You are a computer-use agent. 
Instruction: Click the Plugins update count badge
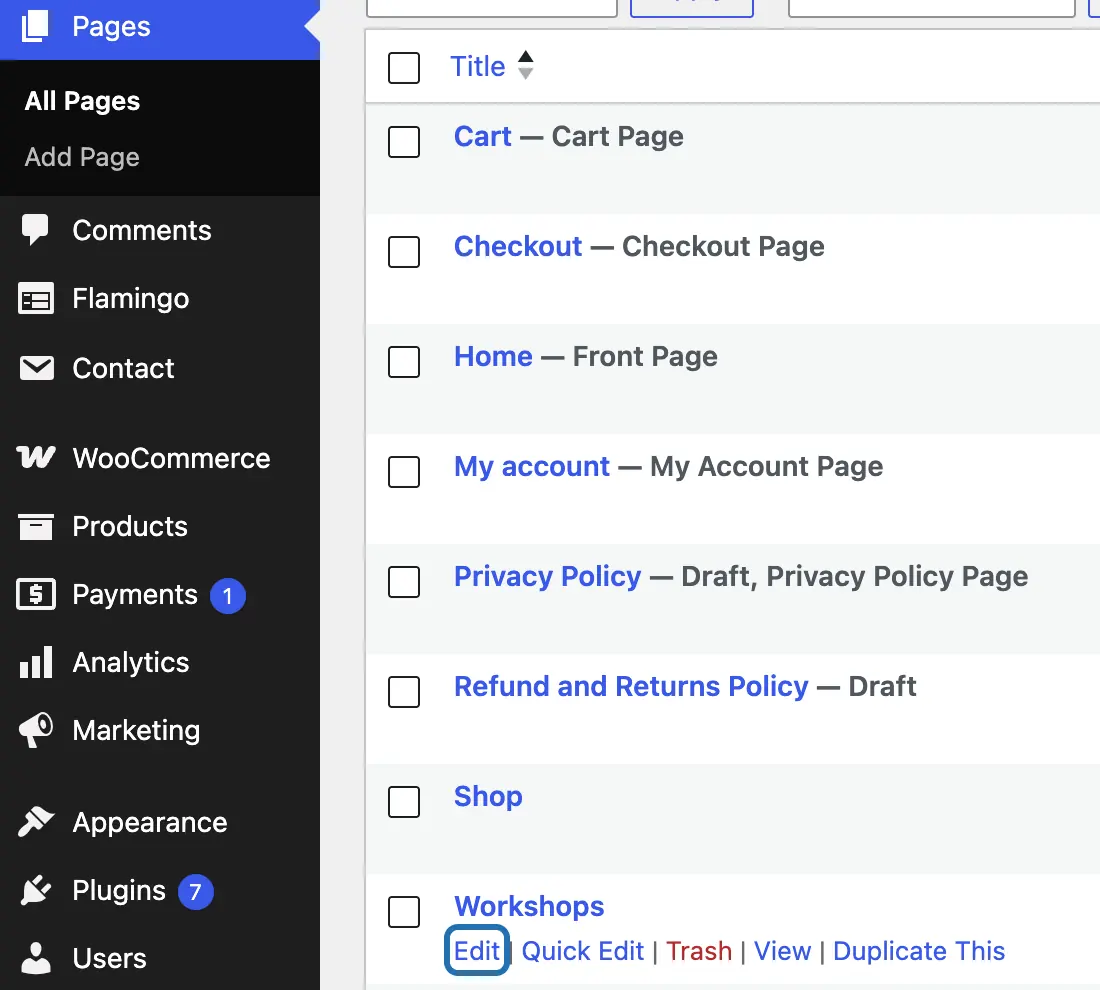coord(196,892)
